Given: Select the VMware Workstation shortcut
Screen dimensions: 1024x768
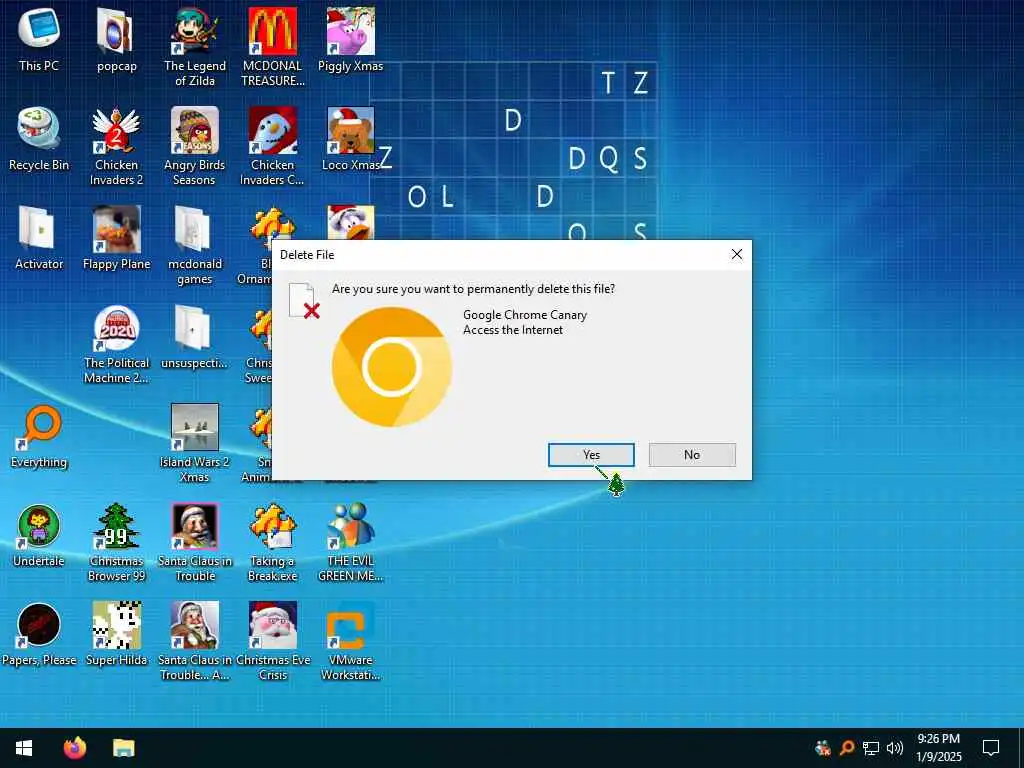Looking at the screenshot, I should (x=351, y=643).
